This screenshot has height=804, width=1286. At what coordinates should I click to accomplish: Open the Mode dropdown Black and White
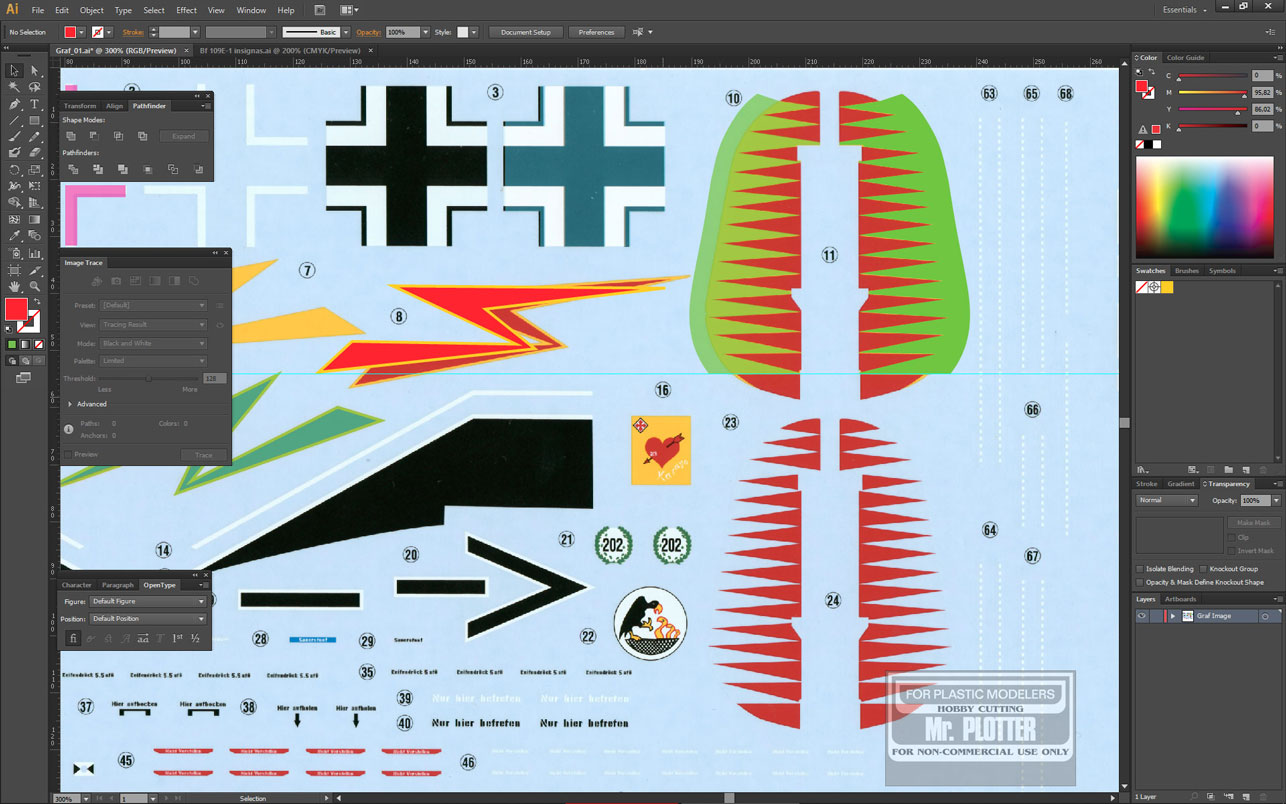click(x=152, y=343)
